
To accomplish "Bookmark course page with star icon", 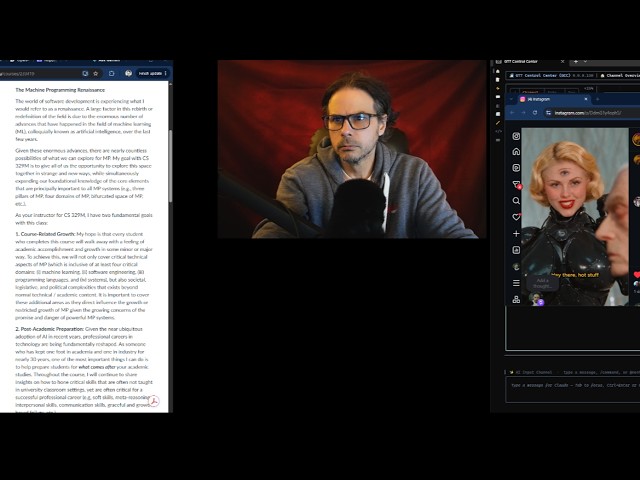I will click(x=96, y=73).
